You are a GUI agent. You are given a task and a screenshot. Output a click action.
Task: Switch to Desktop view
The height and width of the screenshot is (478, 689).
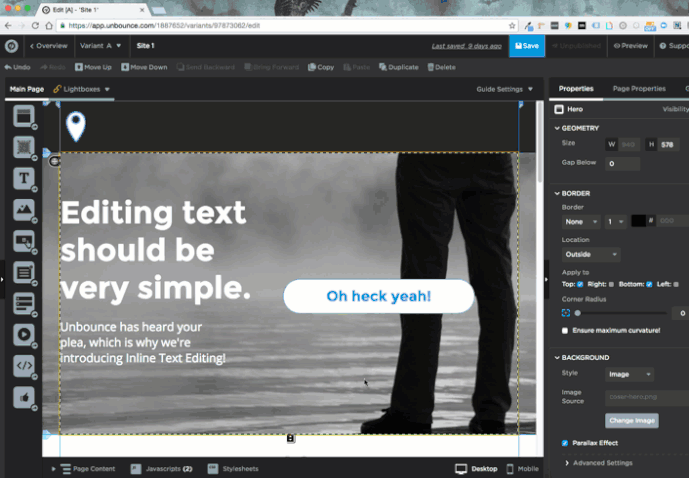tap(476, 469)
